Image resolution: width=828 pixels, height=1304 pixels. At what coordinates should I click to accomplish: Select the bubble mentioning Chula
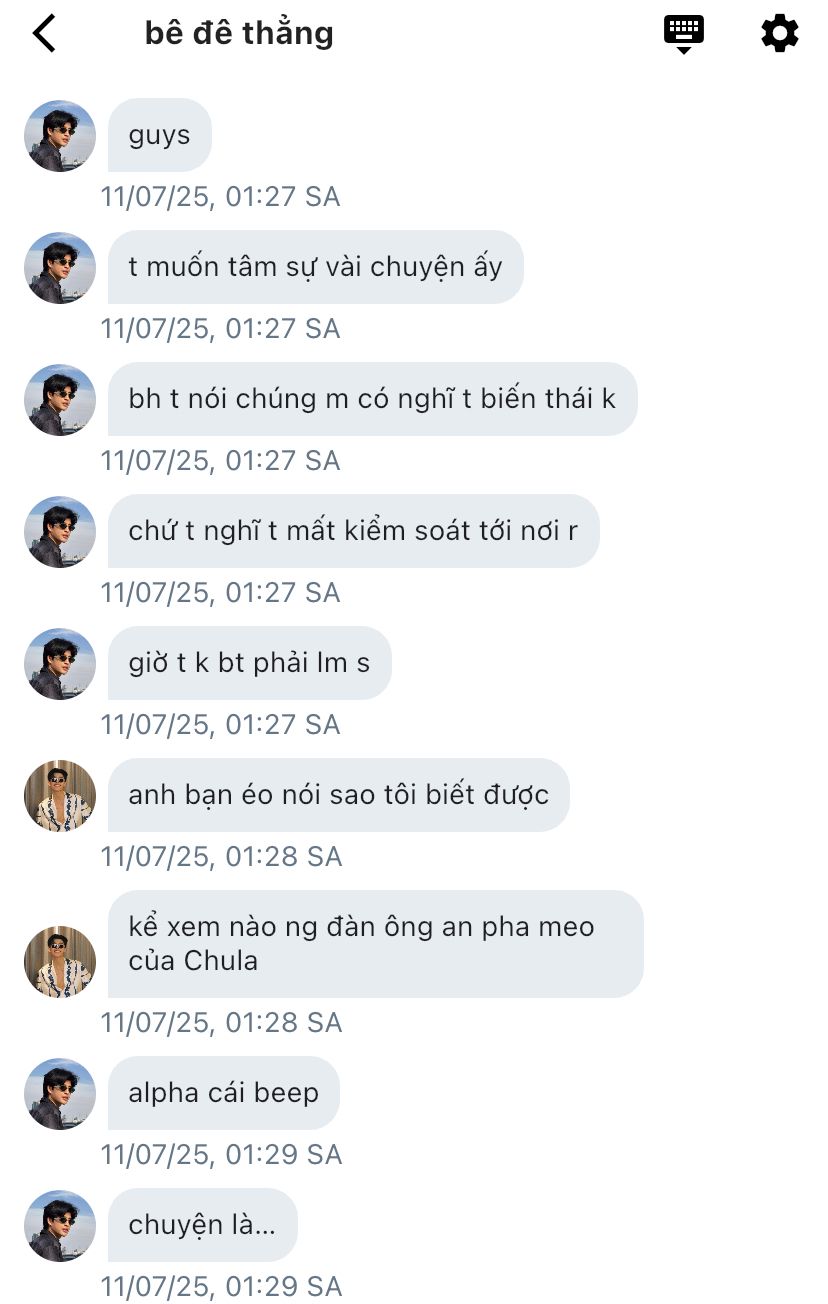click(376, 944)
